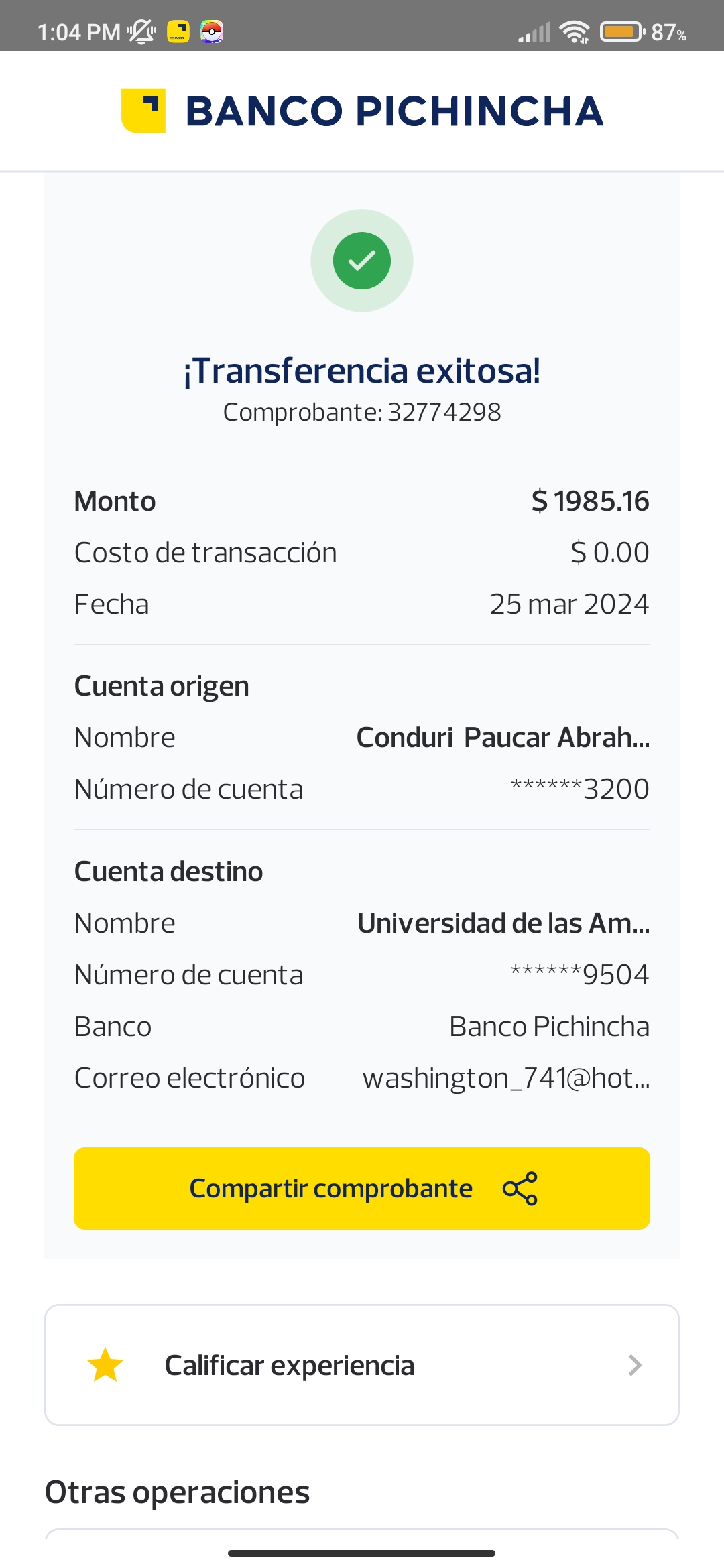Tap the BANCO PICHINCHA header title
The image size is (724, 1568).
394,111
